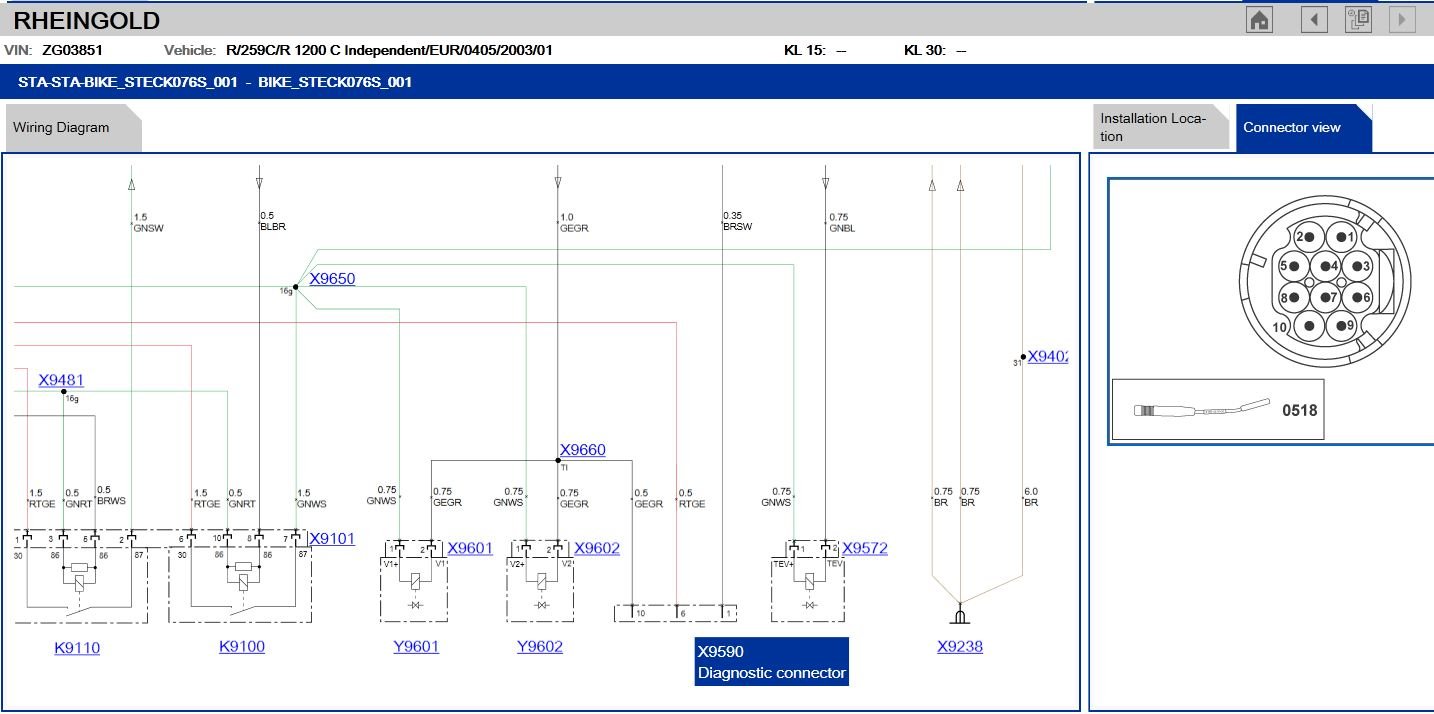Go back using the left arrow icon
The height and width of the screenshot is (714, 1434).
1314,20
